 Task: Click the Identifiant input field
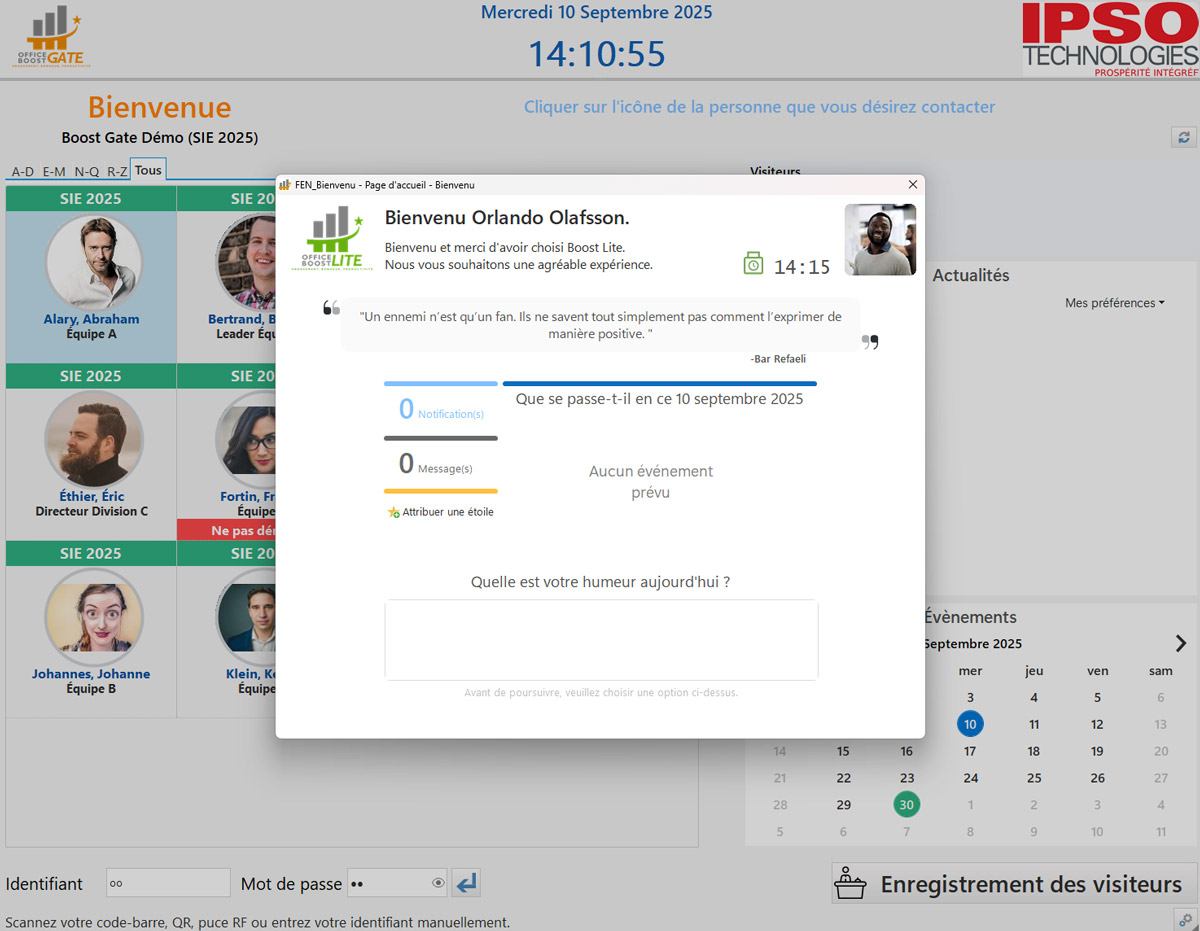pos(168,883)
